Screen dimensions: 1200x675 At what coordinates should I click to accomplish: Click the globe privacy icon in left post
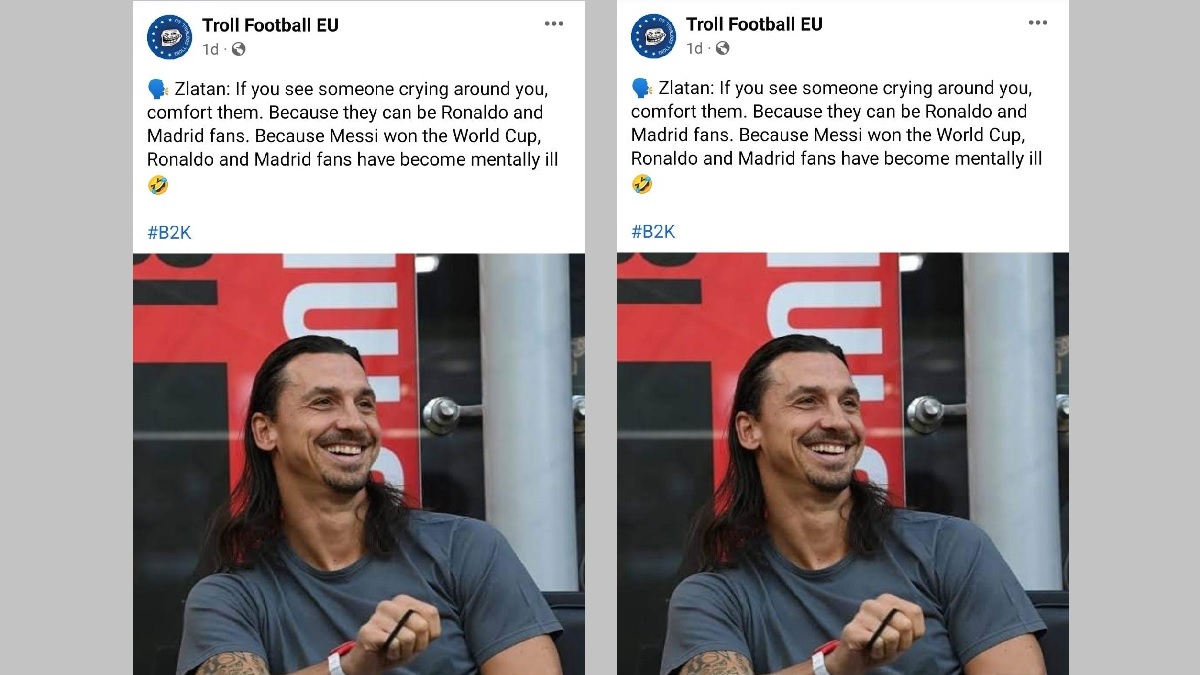[x=238, y=49]
